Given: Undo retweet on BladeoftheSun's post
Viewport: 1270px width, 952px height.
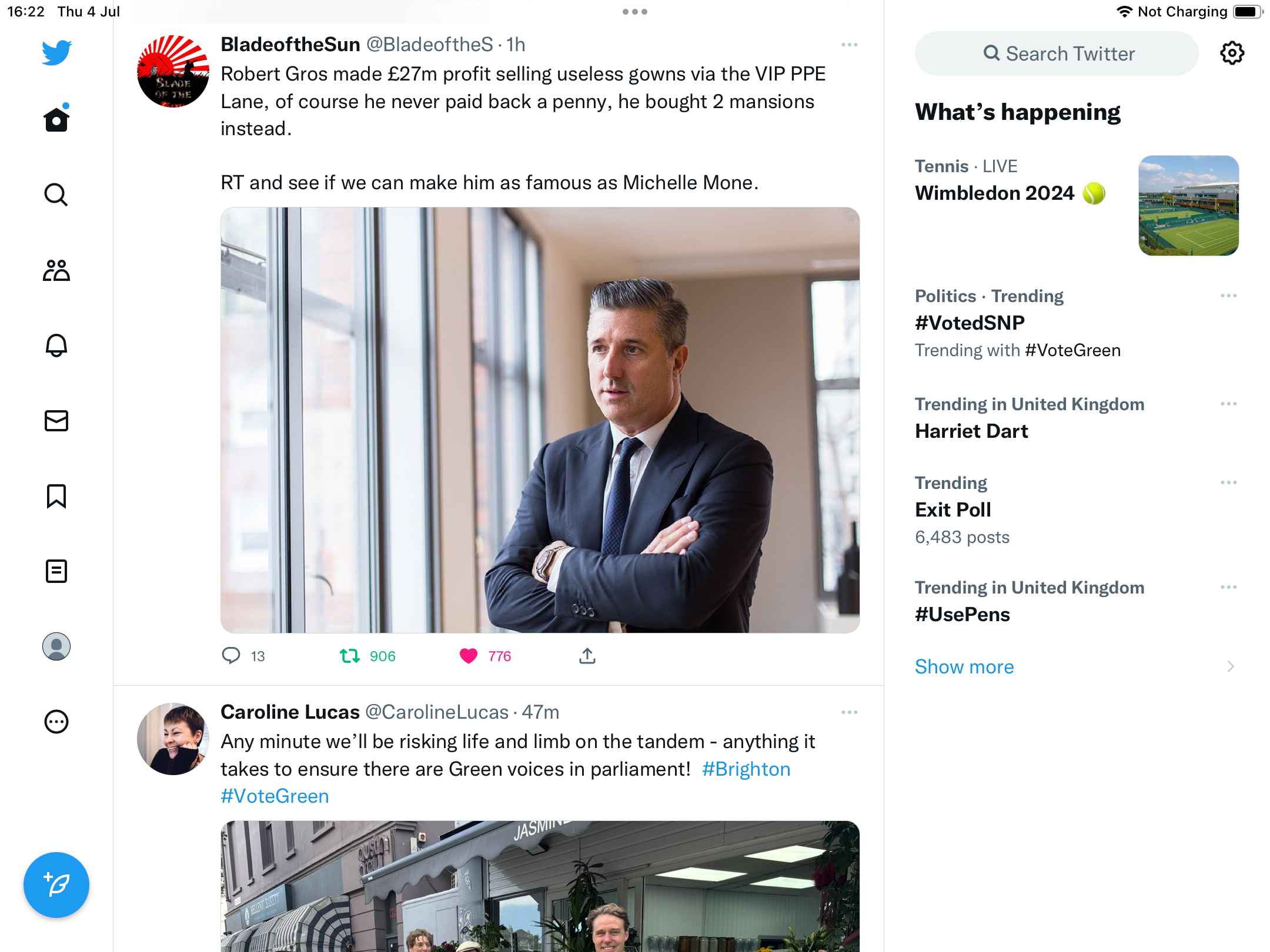Looking at the screenshot, I should (x=350, y=656).
